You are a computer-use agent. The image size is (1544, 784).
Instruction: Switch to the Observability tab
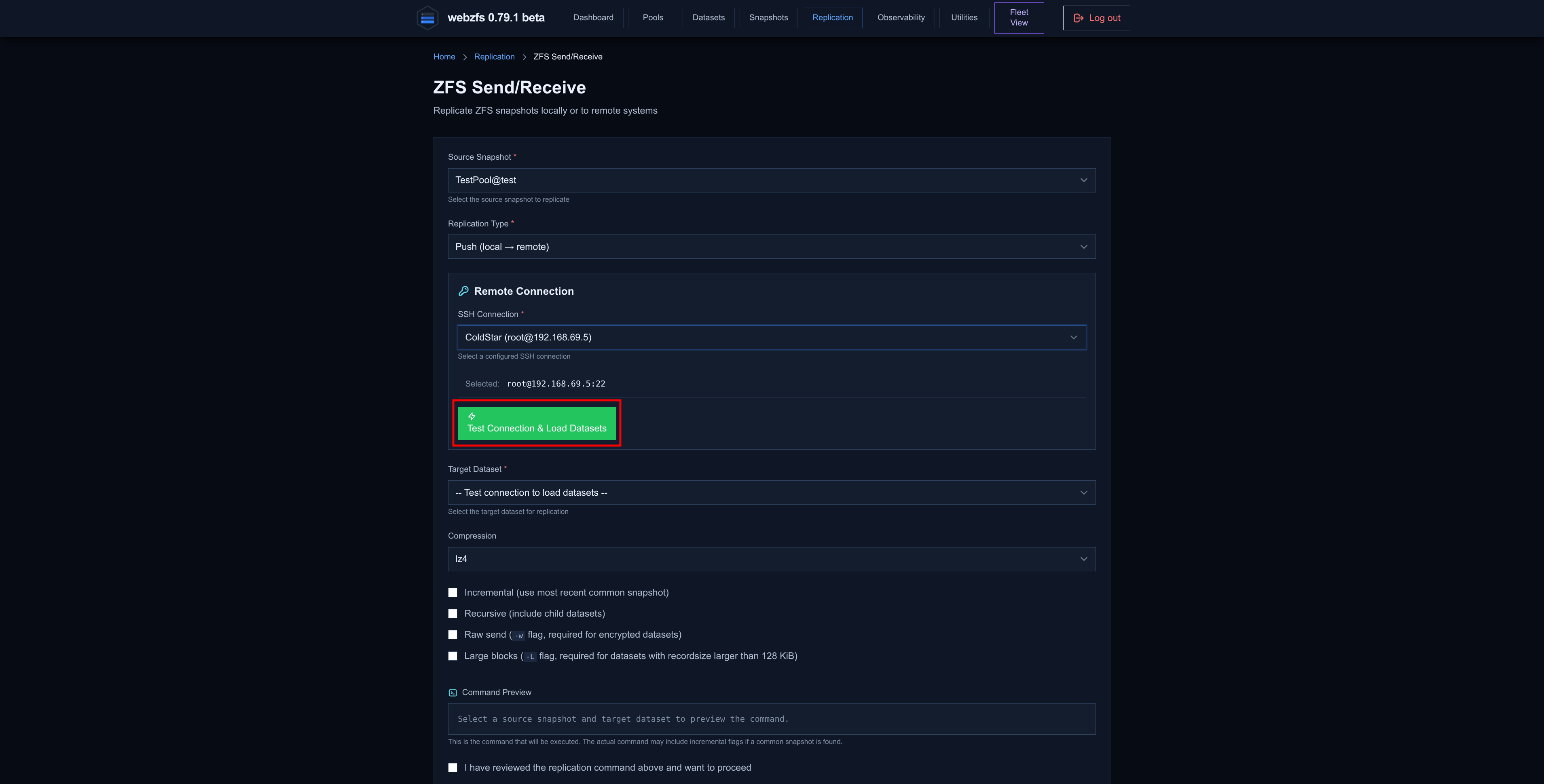tap(901, 18)
